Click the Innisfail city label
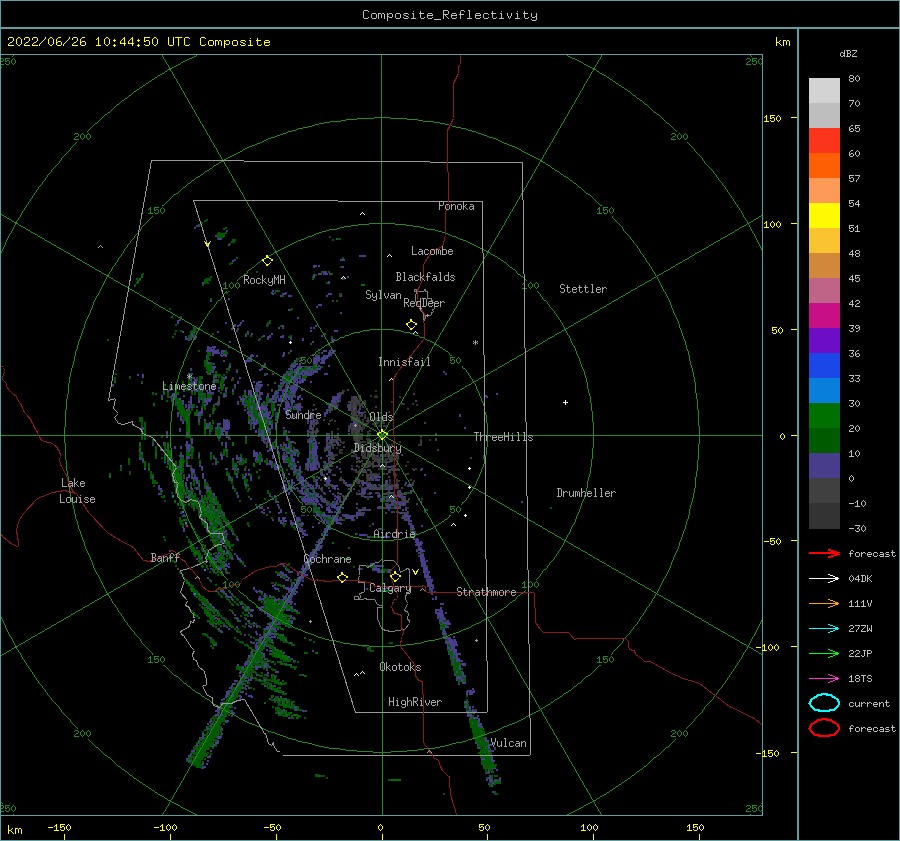 404,362
